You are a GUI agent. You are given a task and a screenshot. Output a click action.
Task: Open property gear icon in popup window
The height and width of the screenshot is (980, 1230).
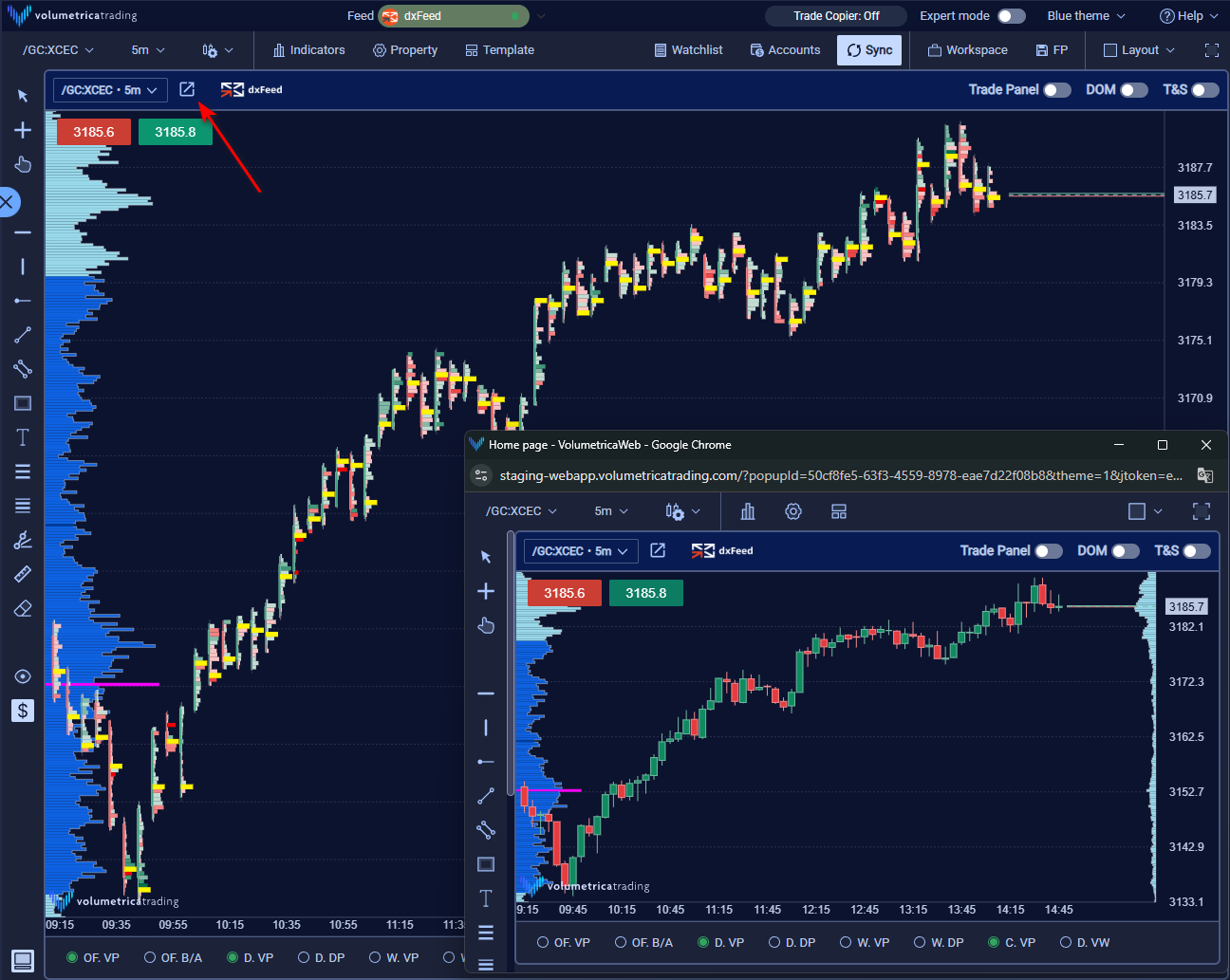coord(793,511)
